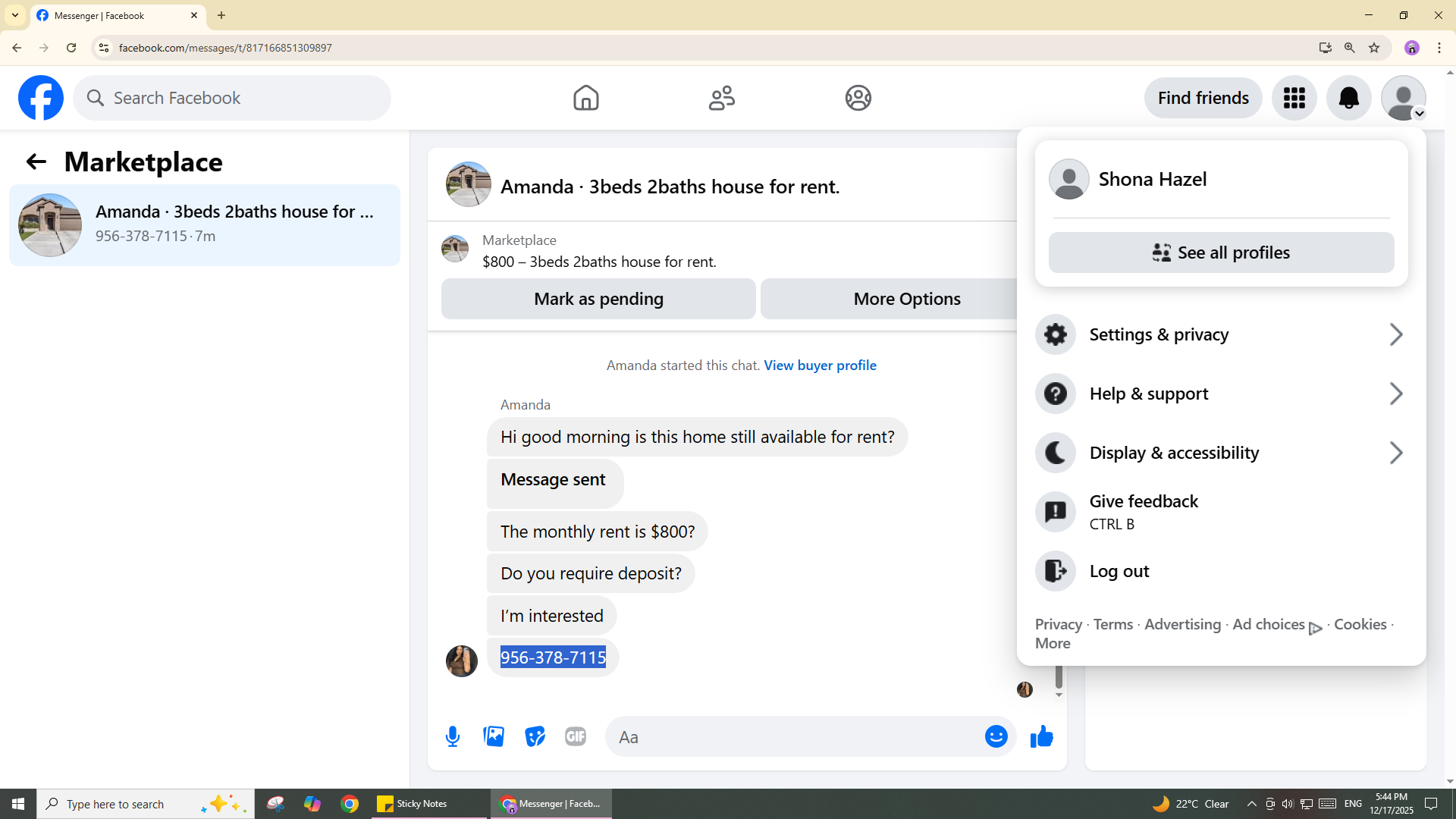The image size is (1456, 819).
Task: Toggle the account profile menu avatar
Action: click(x=1403, y=98)
